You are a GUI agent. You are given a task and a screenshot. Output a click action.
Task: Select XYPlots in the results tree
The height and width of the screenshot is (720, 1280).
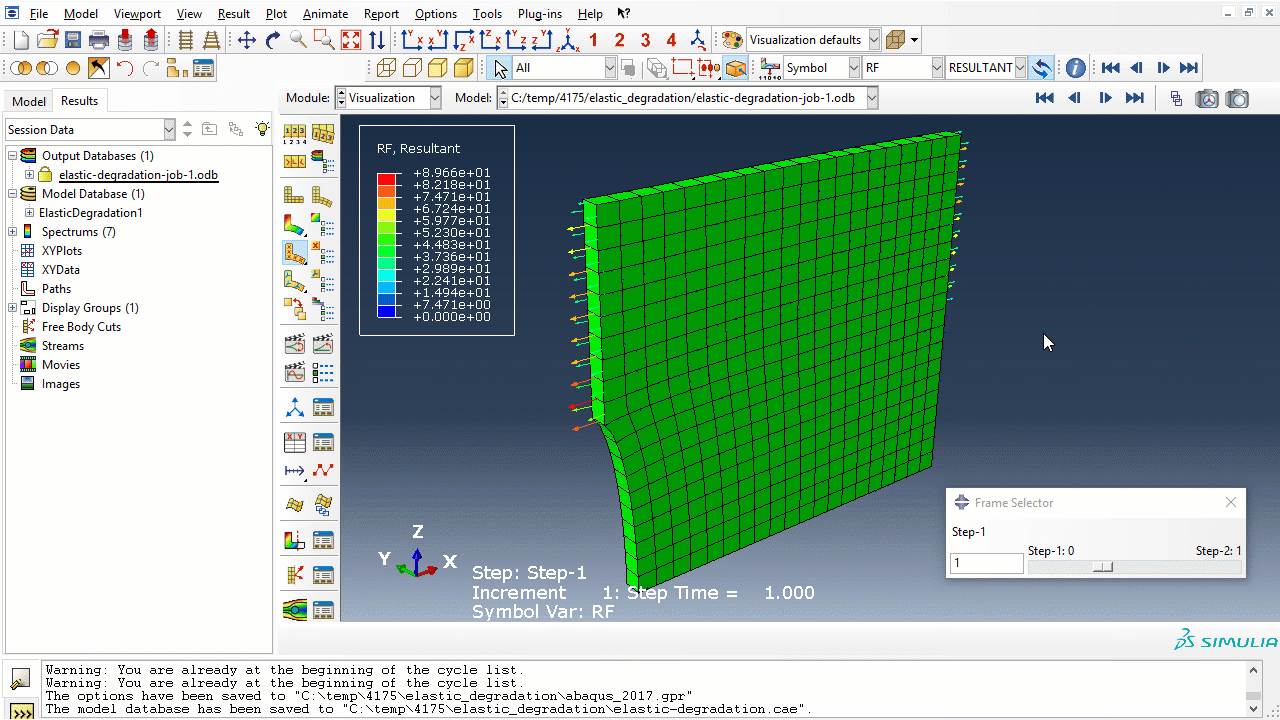62,251
